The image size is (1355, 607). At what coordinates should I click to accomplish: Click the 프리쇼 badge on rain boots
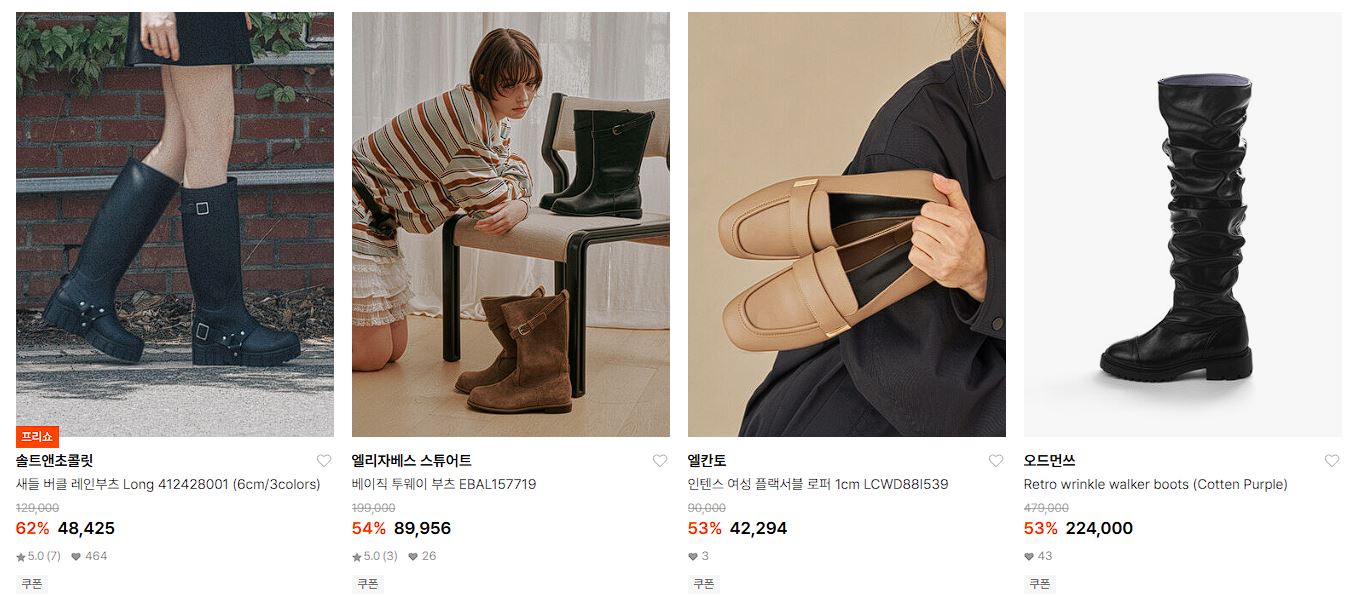tap(38, 436)
